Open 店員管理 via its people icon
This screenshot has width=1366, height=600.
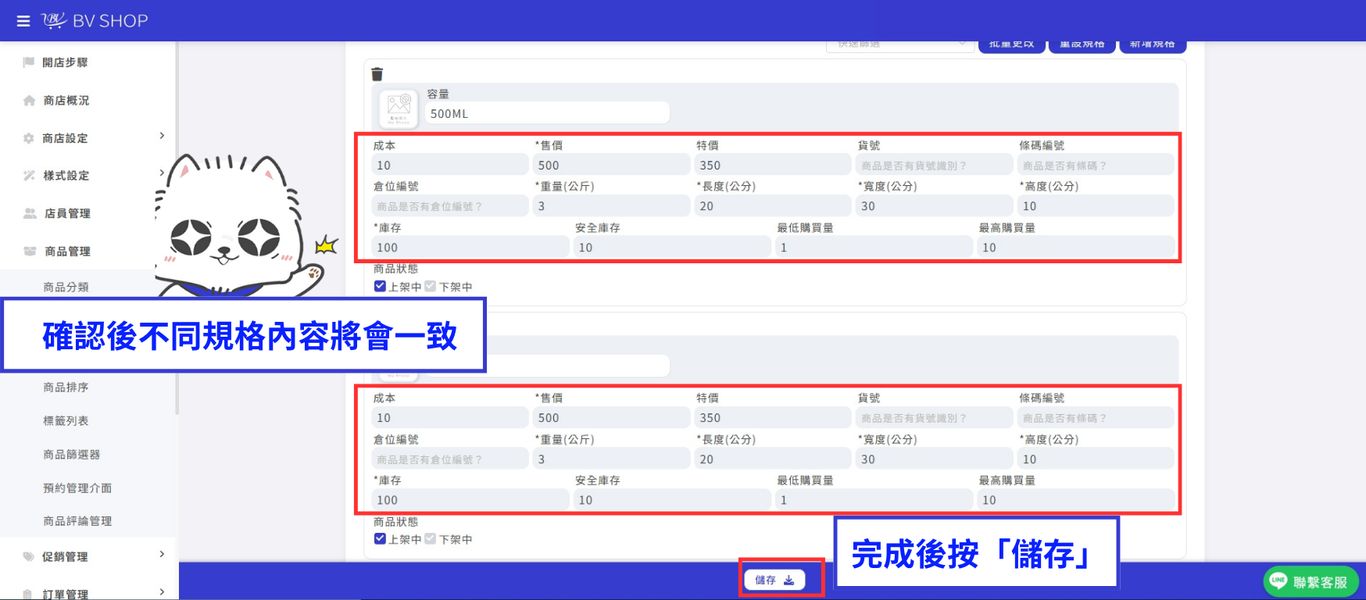(29, 213)
